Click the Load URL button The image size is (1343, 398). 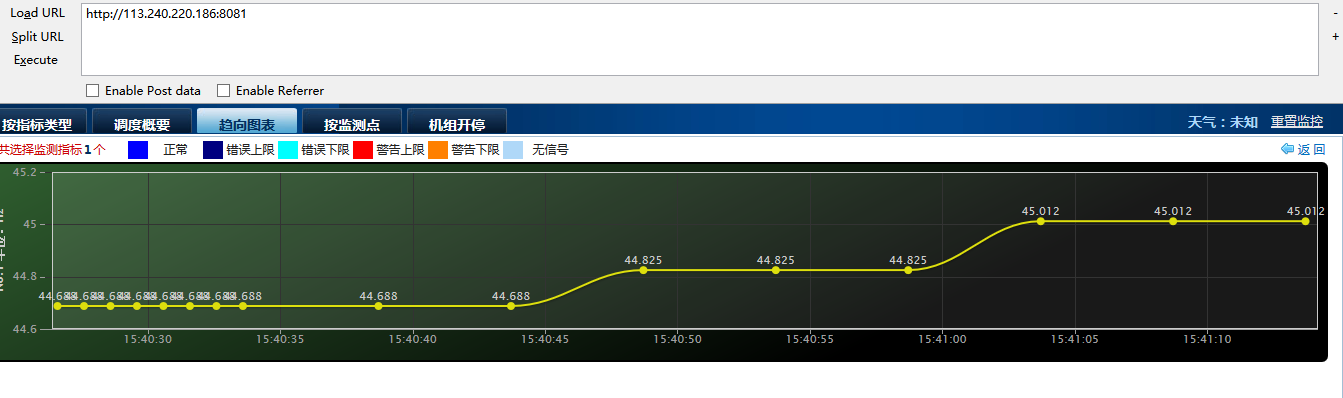(37, 13)
